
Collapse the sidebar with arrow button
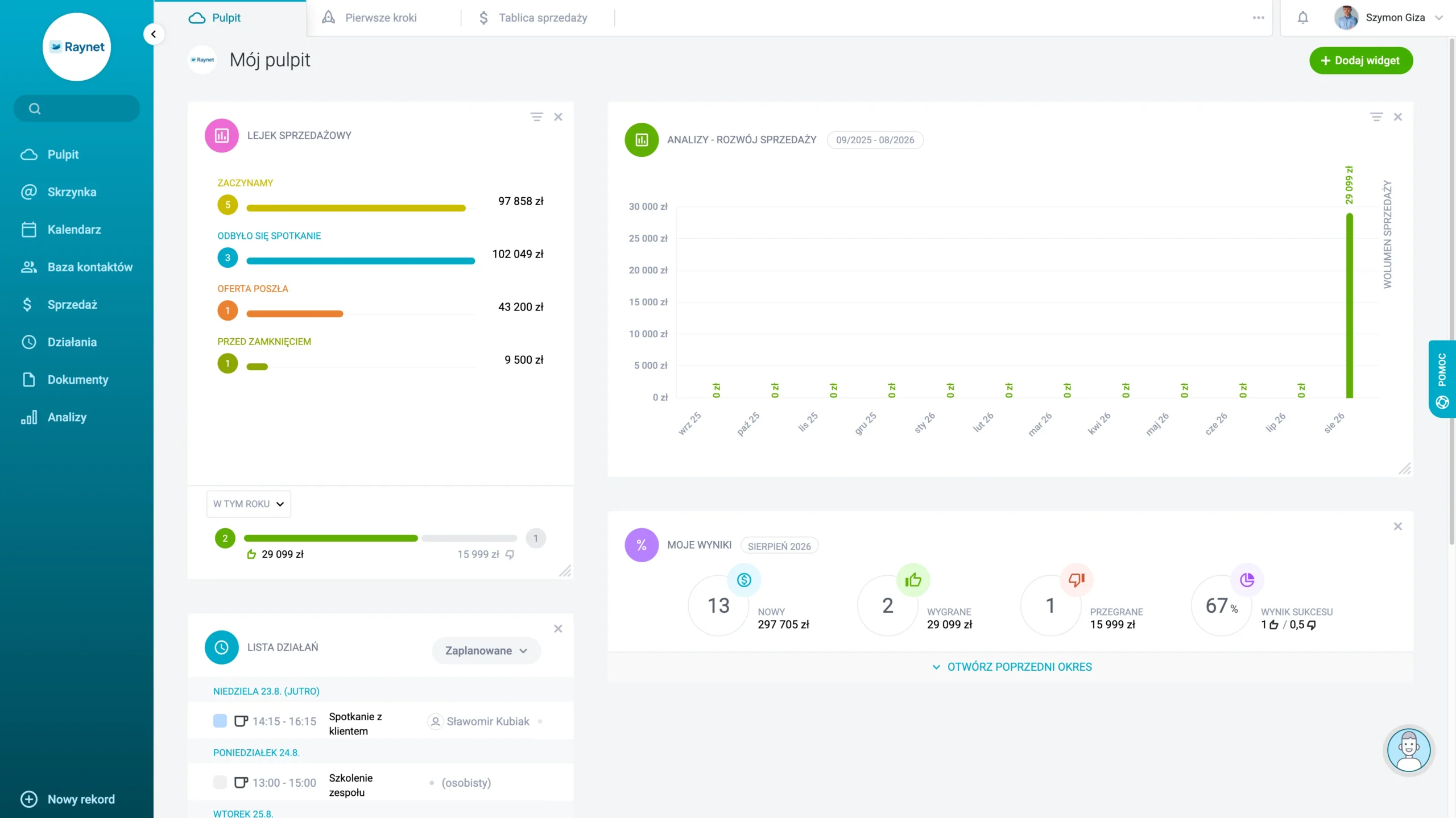click(x=153, y=34)
